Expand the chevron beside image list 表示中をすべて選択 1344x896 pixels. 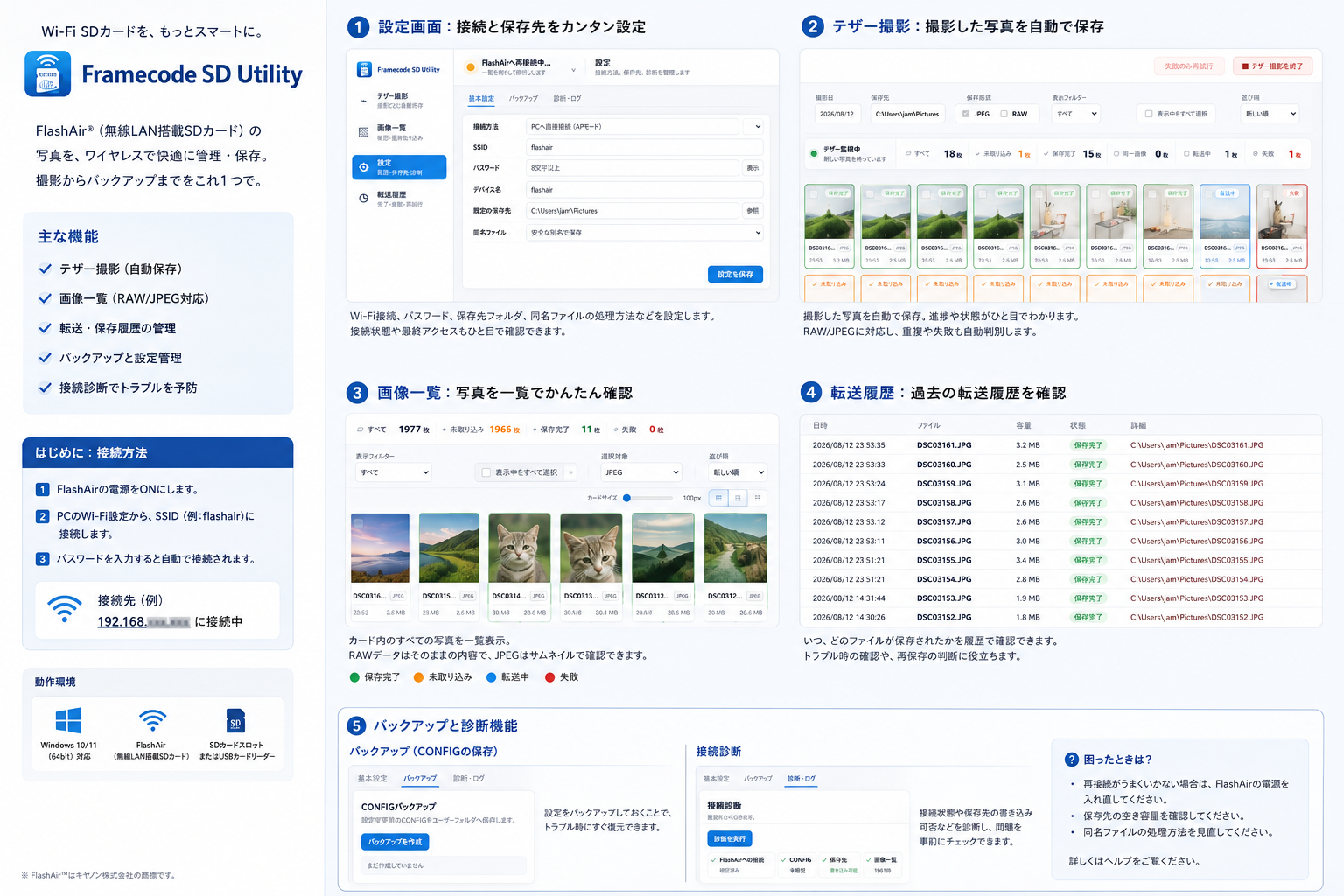tap(570, 472)
